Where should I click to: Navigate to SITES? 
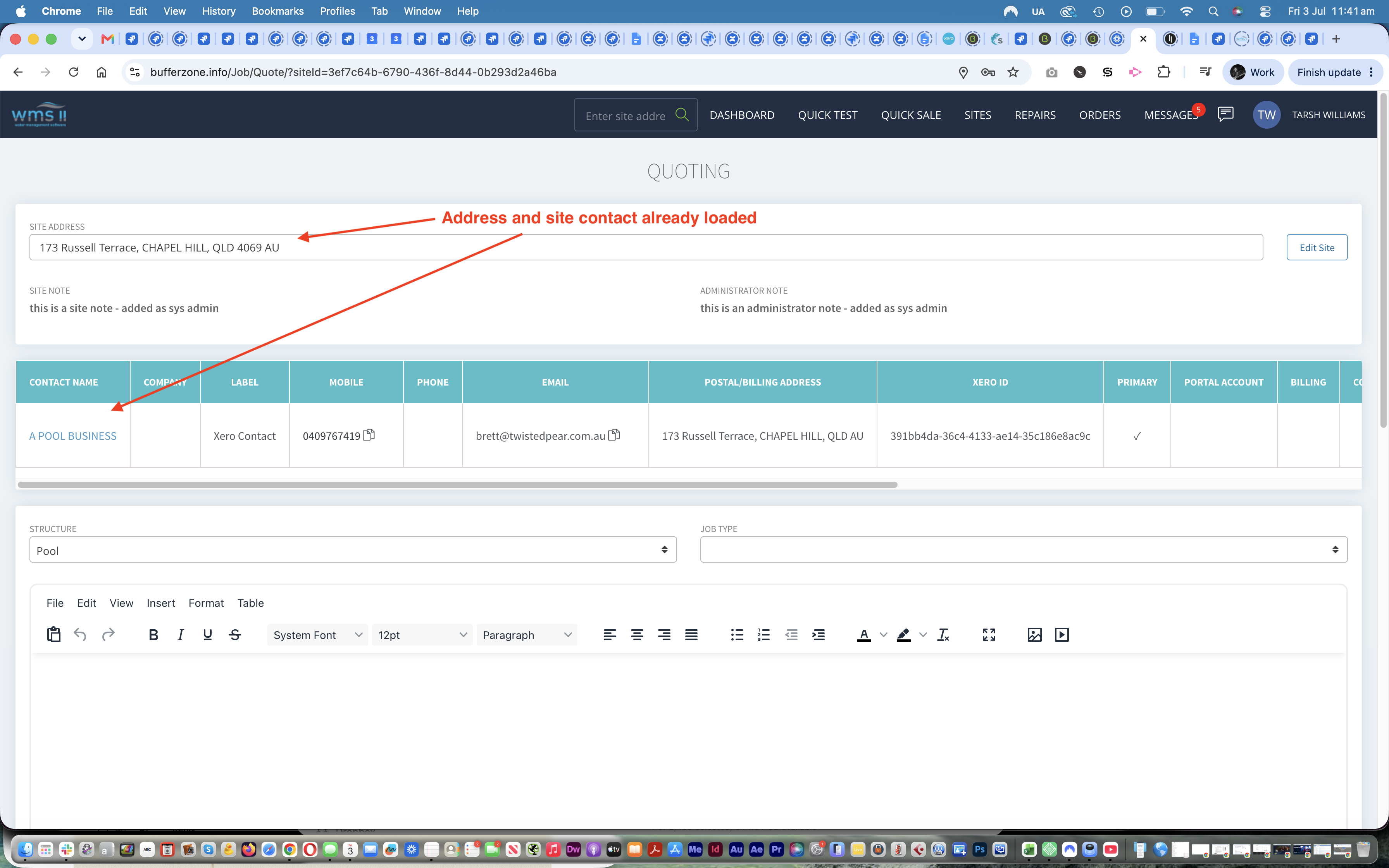pos(977,115)
